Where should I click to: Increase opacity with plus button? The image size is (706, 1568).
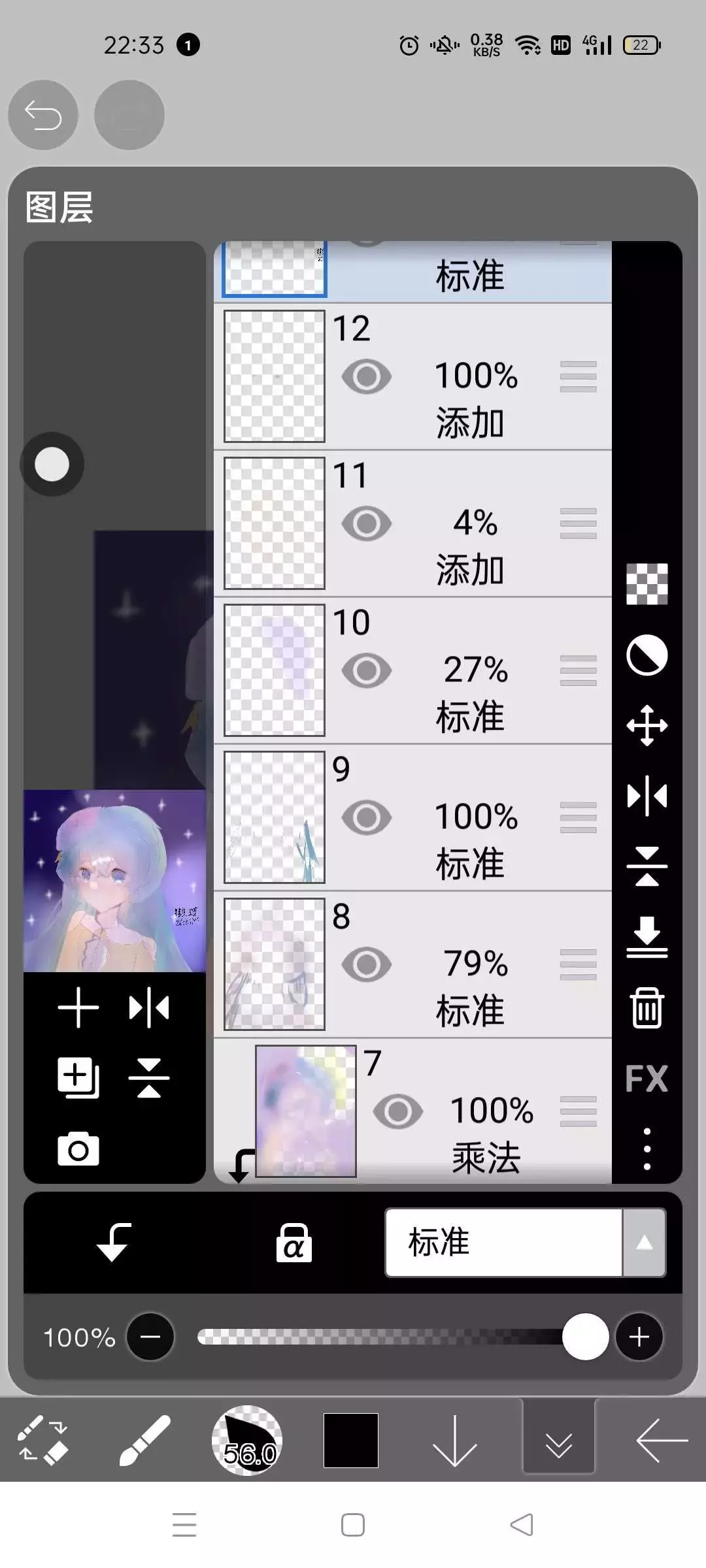coord(639,1337)
